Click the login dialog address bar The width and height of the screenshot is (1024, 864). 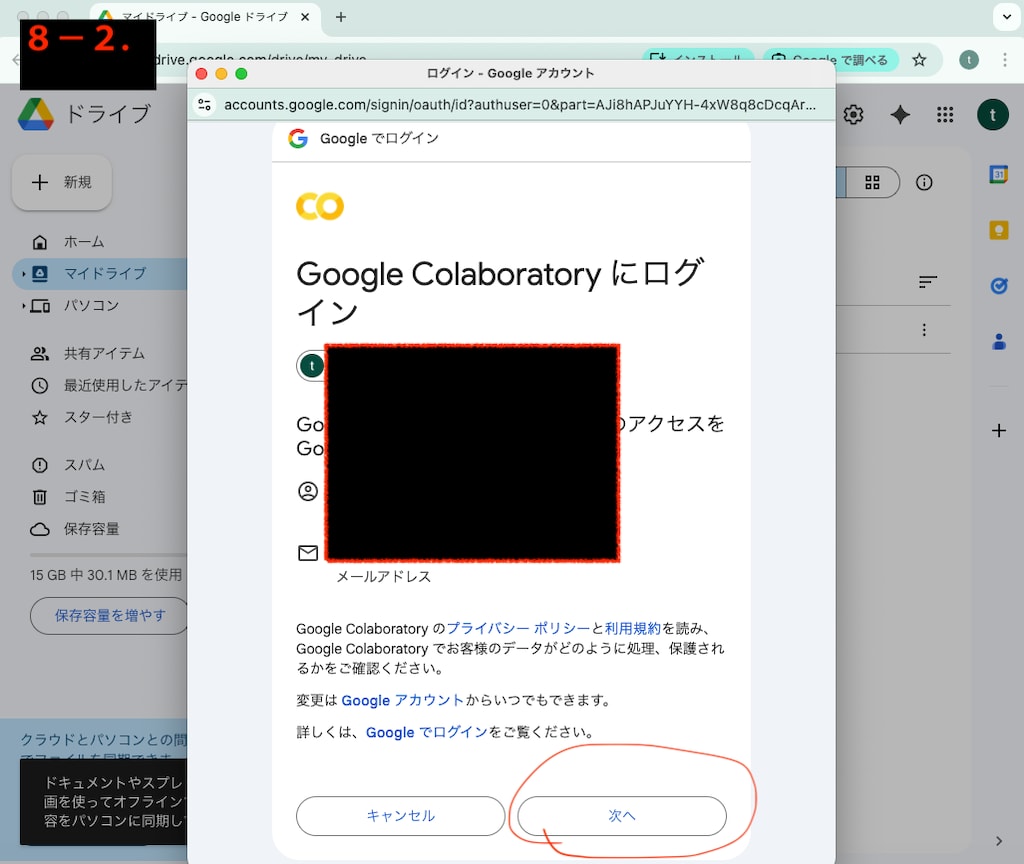click(x=512, y=104)
